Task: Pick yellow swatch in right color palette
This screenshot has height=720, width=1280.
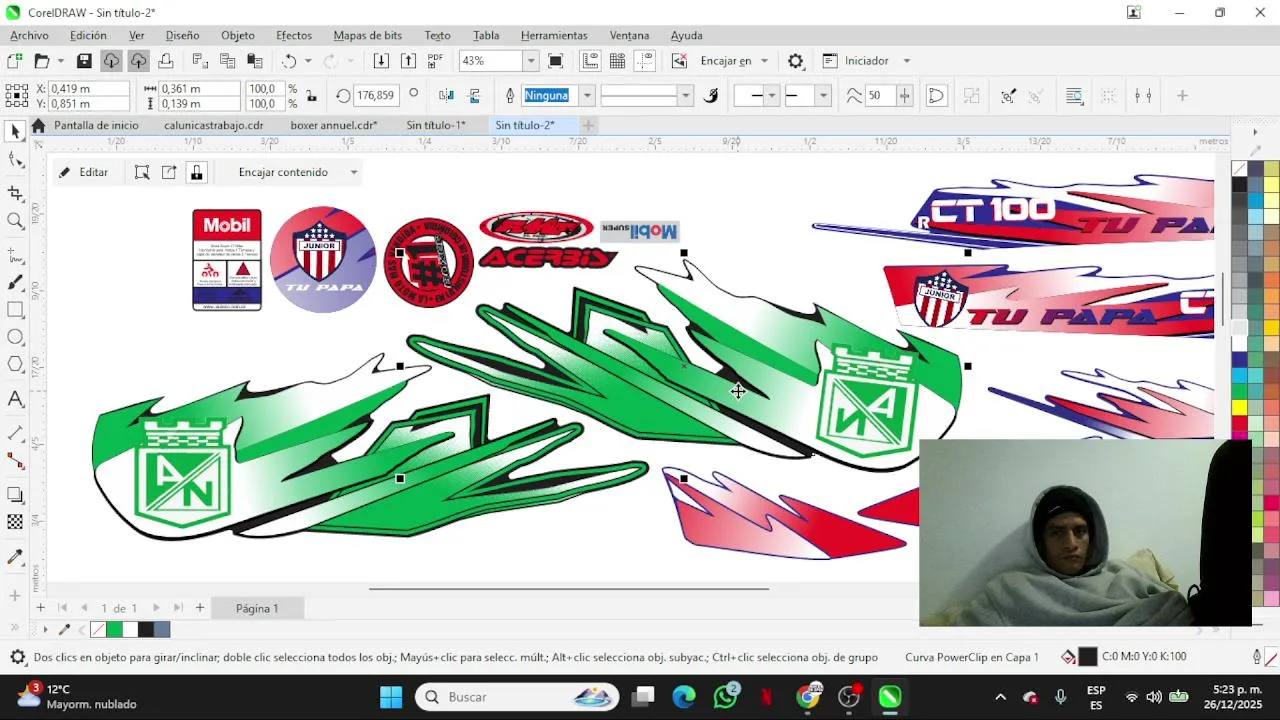Action: coord(1240,407)
